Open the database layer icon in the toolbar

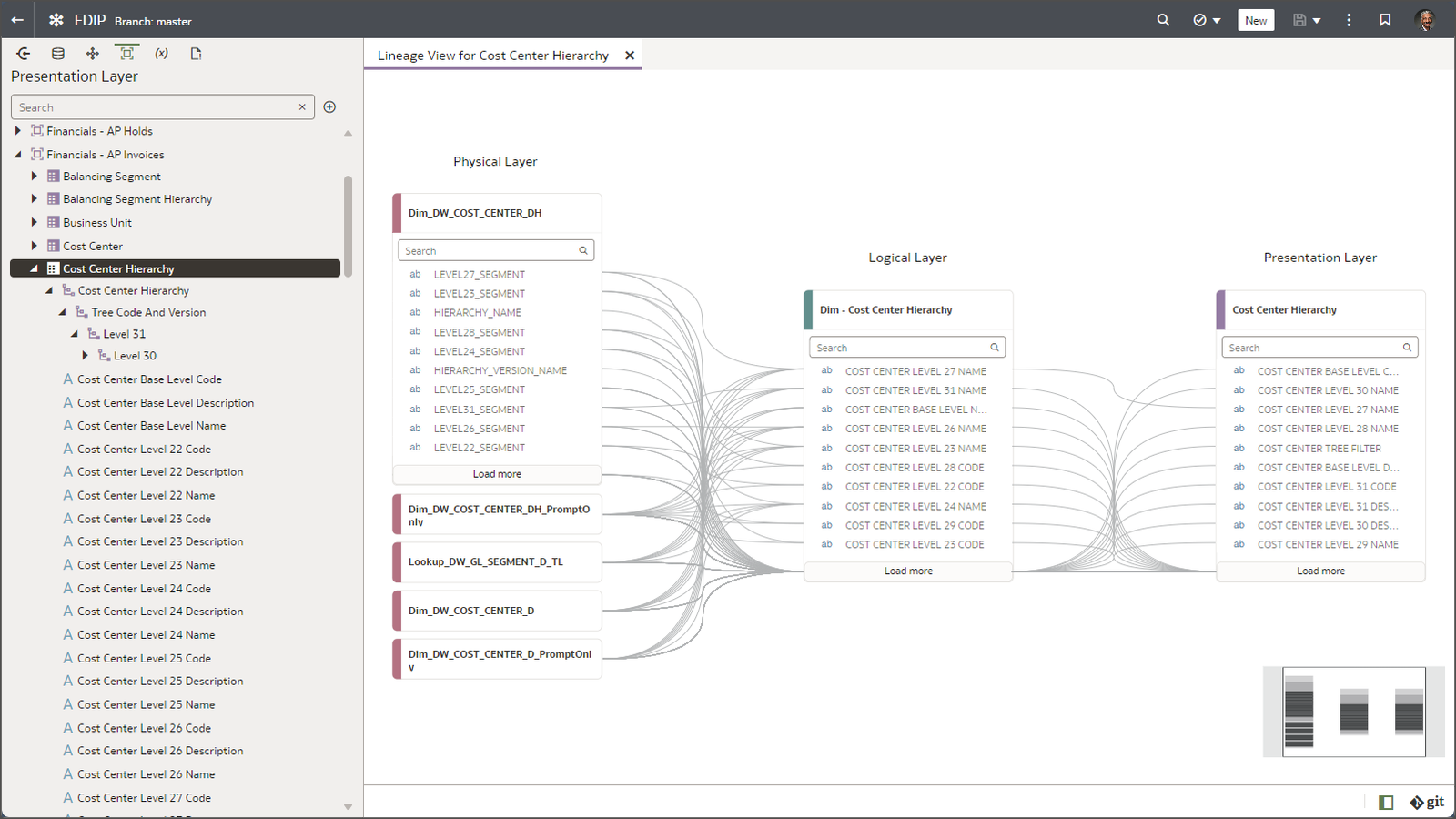point(57,53)
